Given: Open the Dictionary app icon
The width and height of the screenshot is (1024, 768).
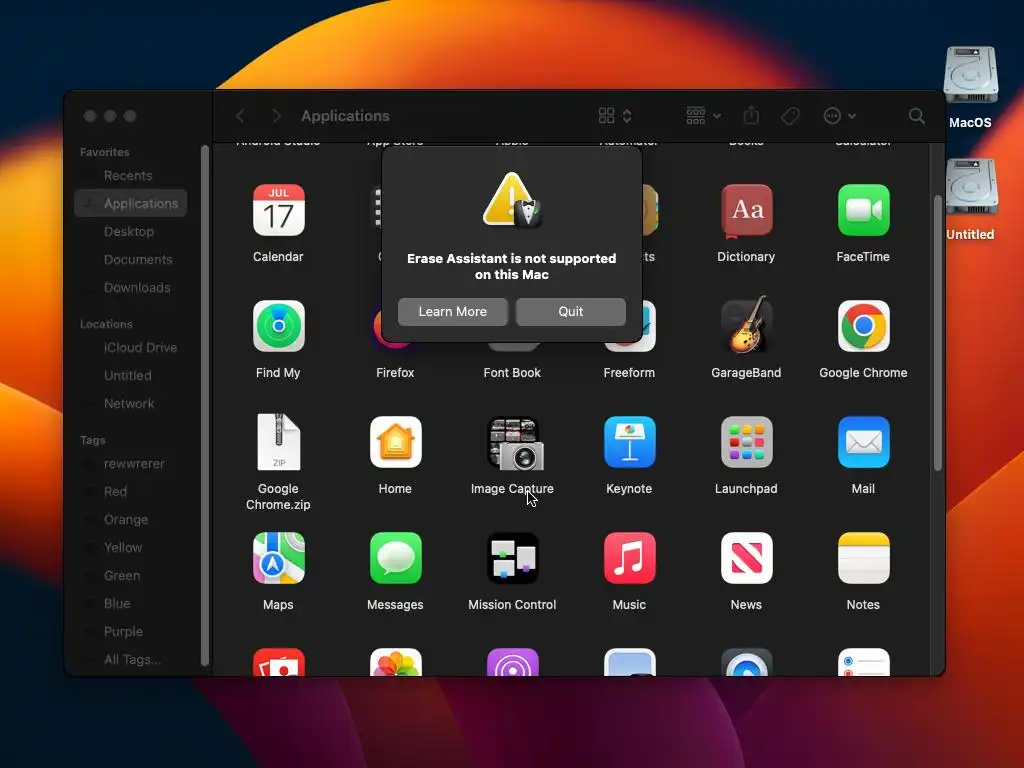Looking at the screenshot, I should pos(746,210).
